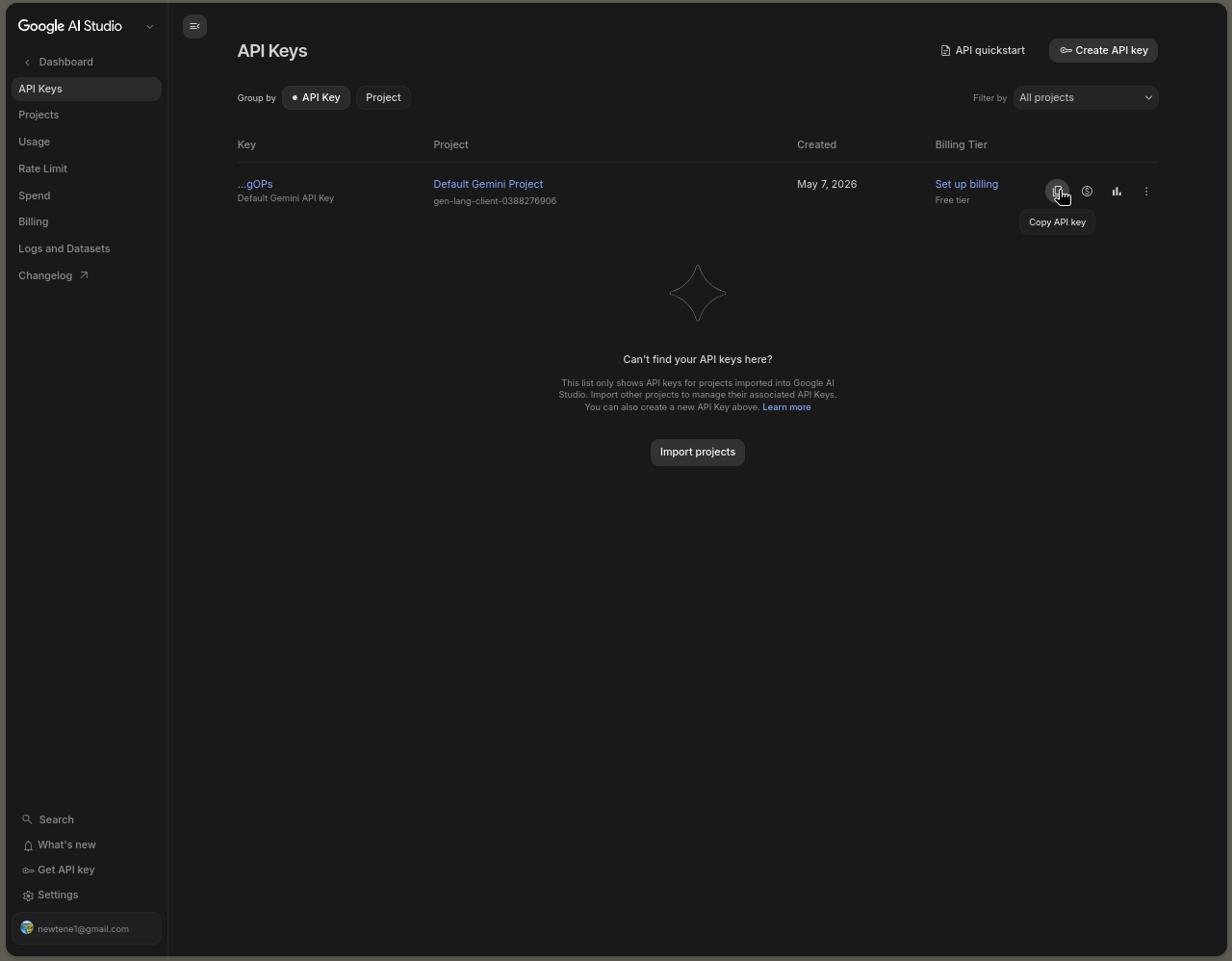1232x961 pixels.
Task: Click the Settings gear icon
Action: coord(28,896)
